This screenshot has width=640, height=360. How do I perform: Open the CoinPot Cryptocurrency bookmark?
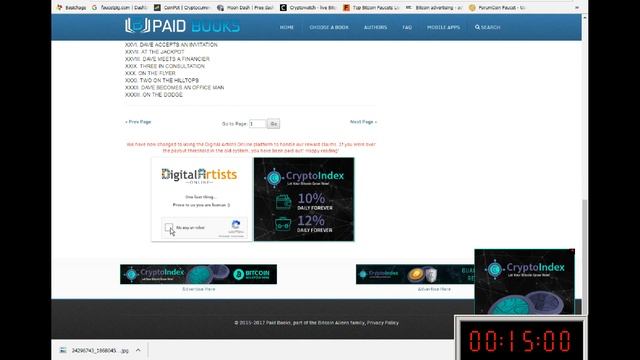point(182,7)
